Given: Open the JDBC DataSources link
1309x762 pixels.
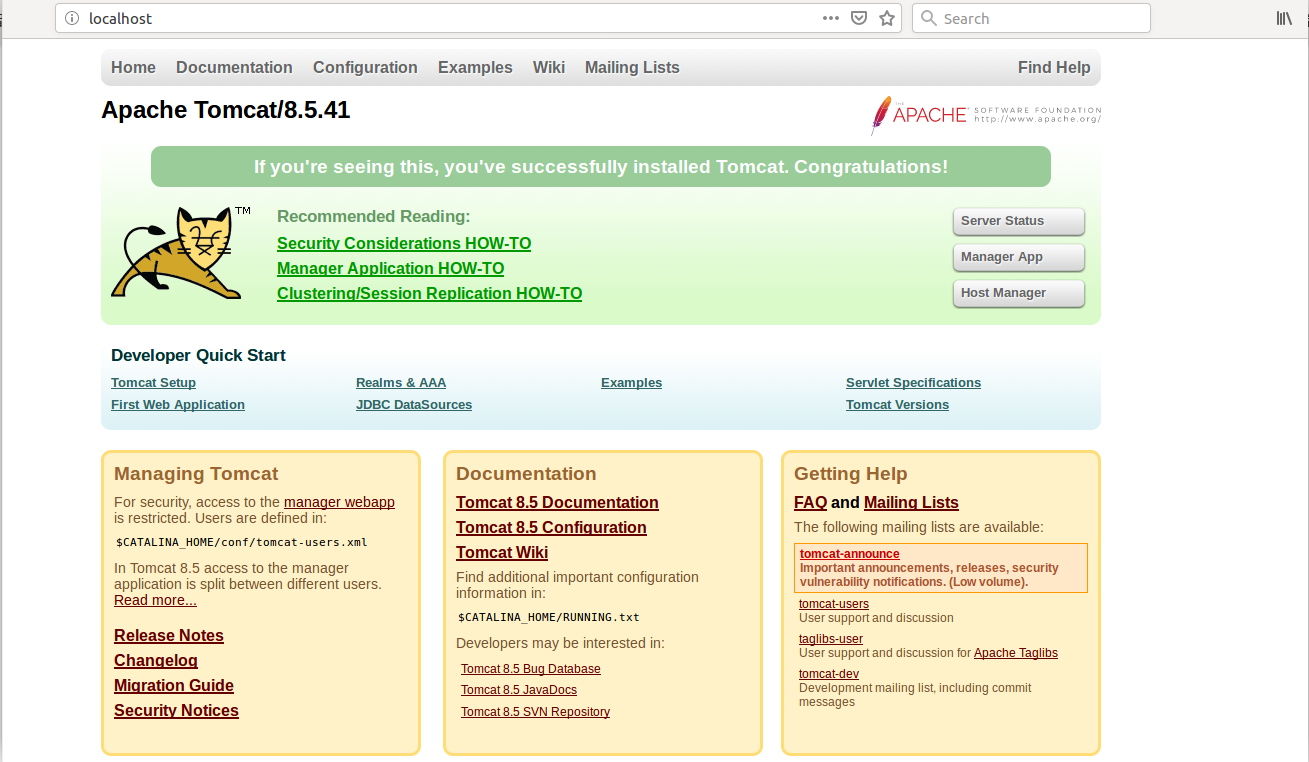Looking at the screenshot, I should coord(414,405).
